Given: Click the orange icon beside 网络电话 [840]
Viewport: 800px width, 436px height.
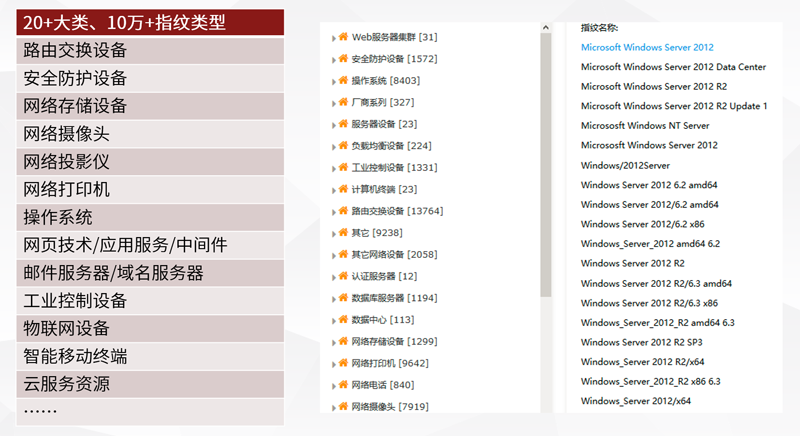Looking at the screenshot, I should click(x=343, y=384).
